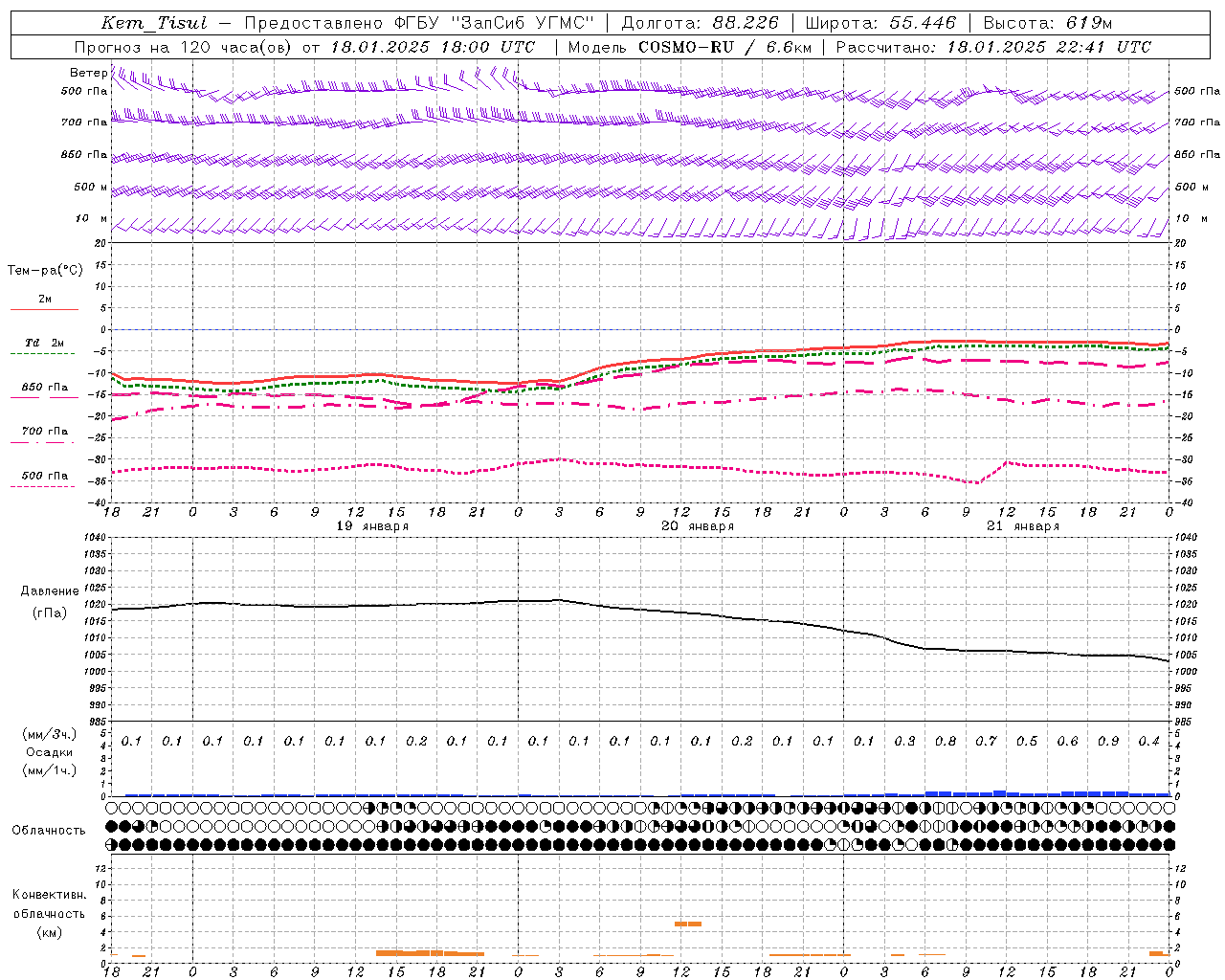Click the '2м' temperature legend line sample
The width and height of the screenshot is (1225, 980).
[44, 309]
